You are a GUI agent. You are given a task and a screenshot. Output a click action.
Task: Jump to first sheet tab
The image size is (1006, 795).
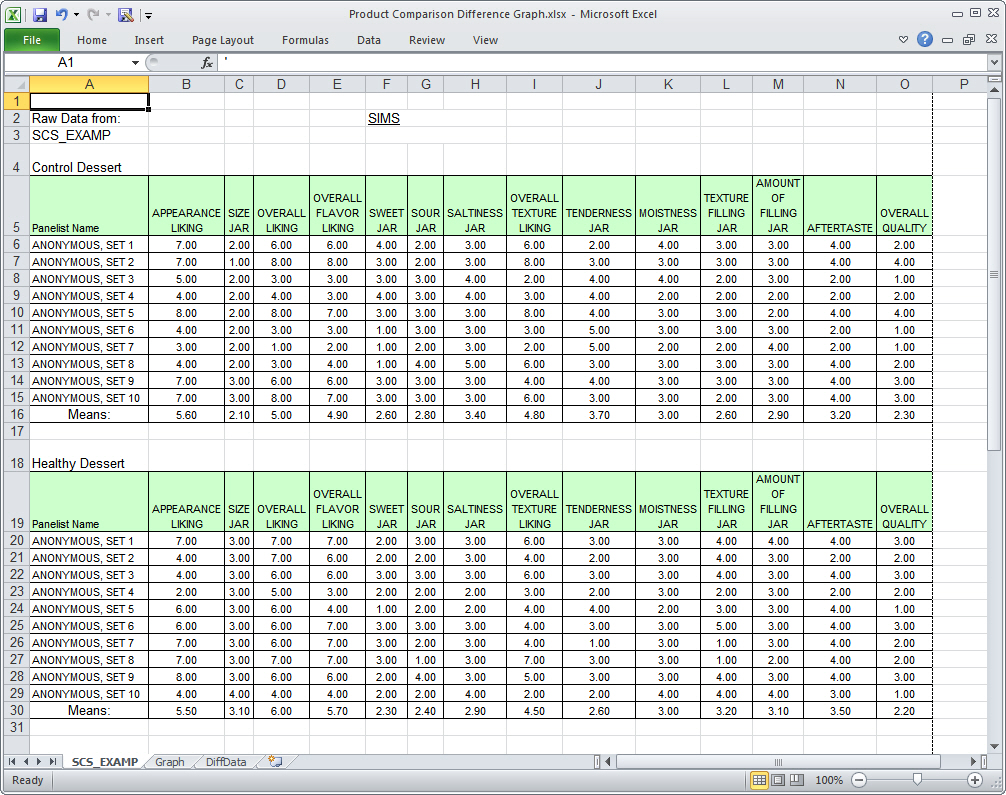click(x=12, y=762)
